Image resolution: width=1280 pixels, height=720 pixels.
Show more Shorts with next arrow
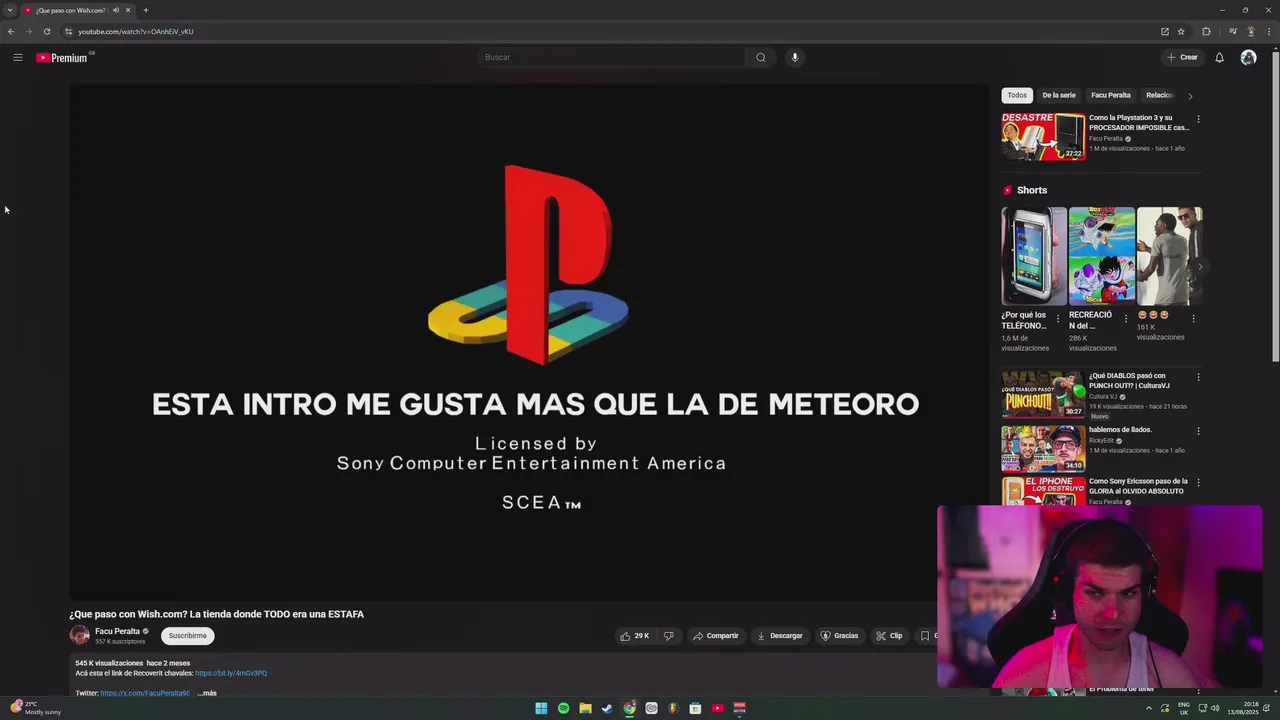point(1199,266)
